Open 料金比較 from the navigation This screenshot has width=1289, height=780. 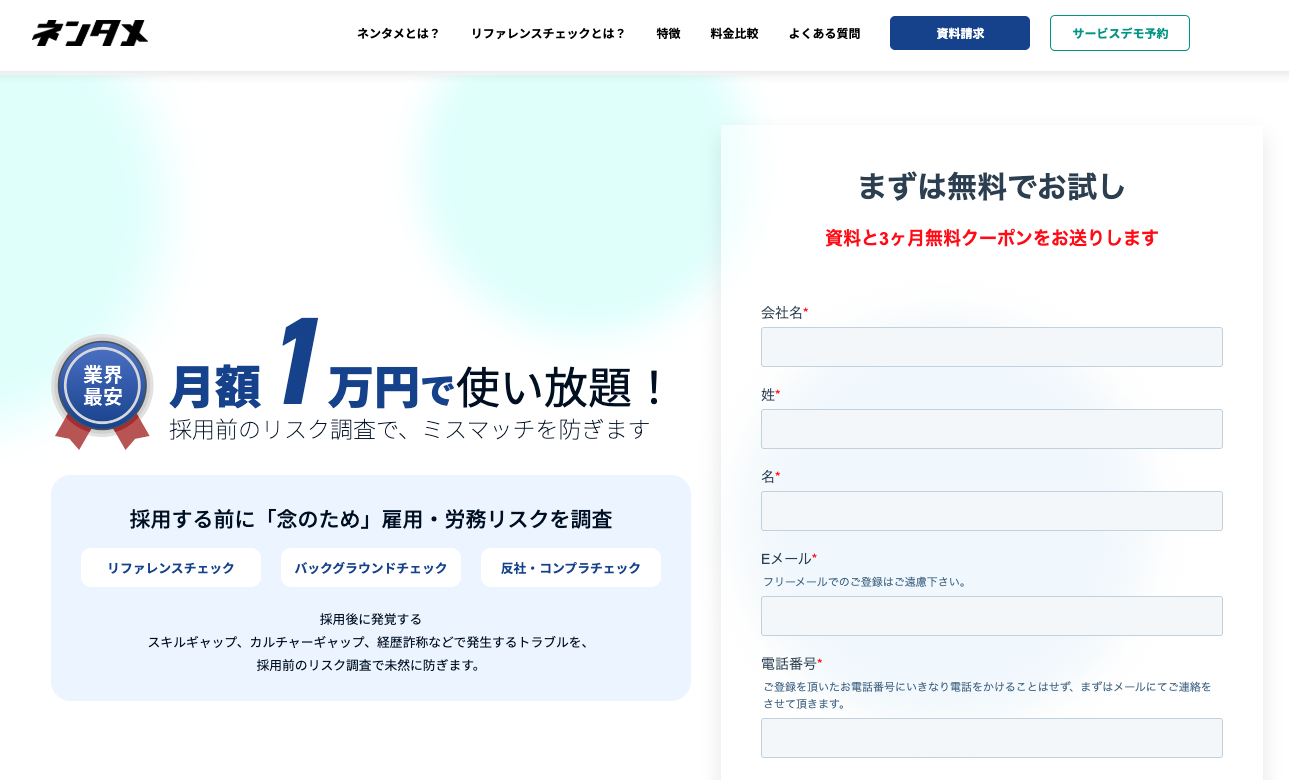pyautogui.click(x=734, y=33)
